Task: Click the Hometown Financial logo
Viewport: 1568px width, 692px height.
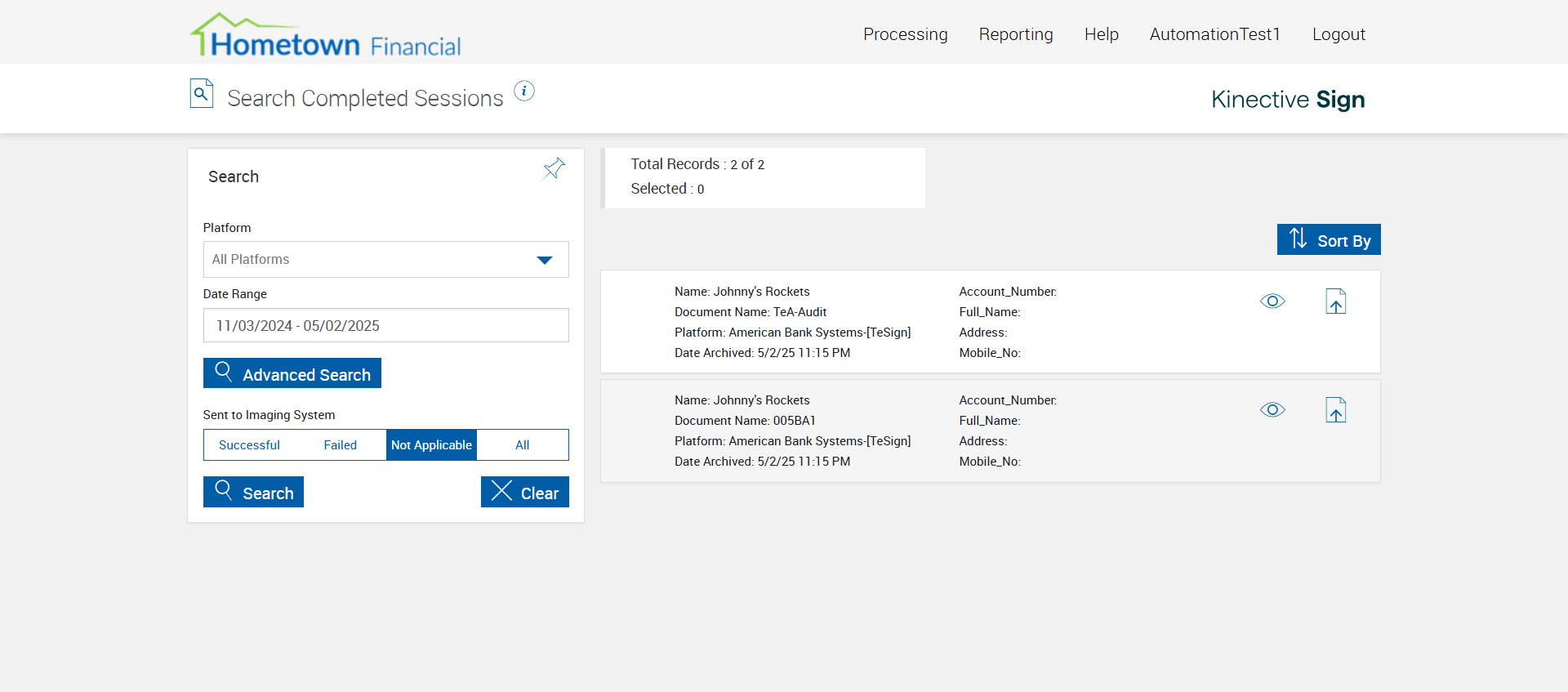Action: (x=325, y=36)
